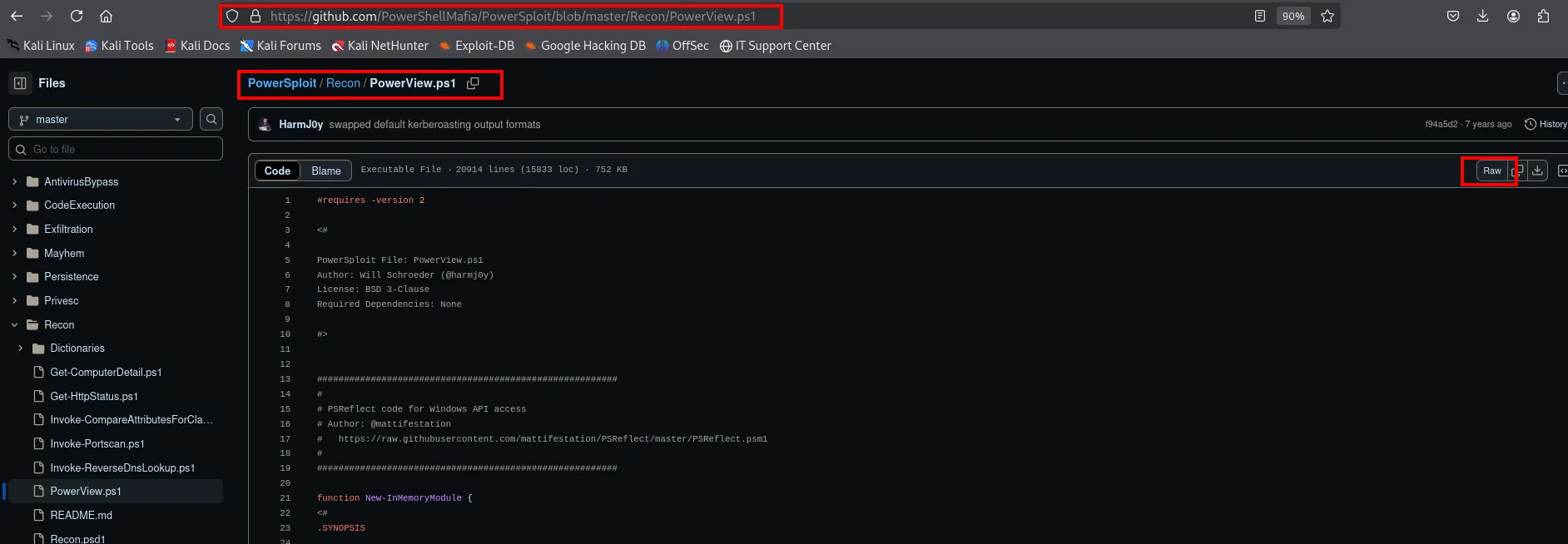Open the browser home page

(x=106, y=16)
